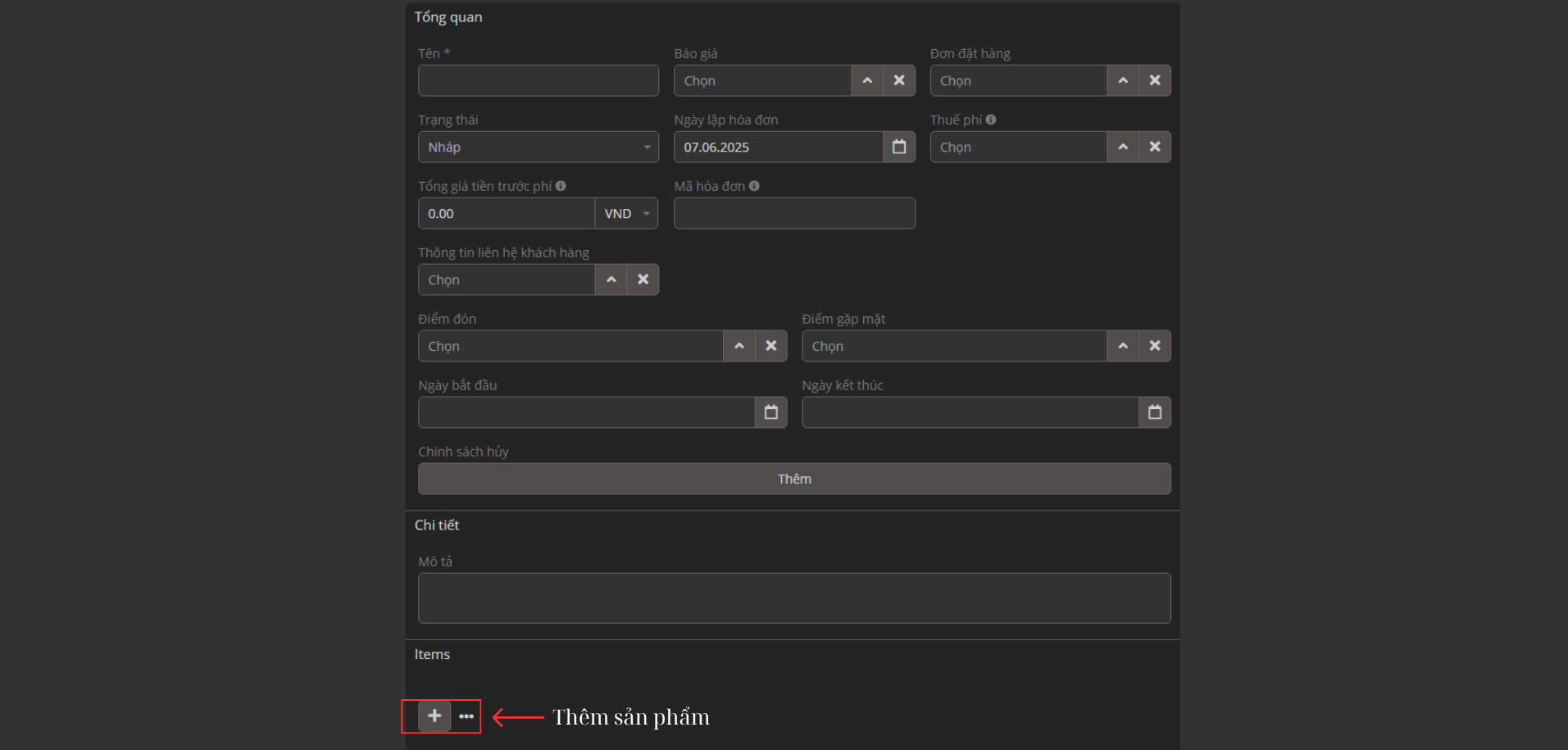This screenshot has height=750, width=1568.
Task: Click the plus icon to add an item
Action: pos(434,716)
